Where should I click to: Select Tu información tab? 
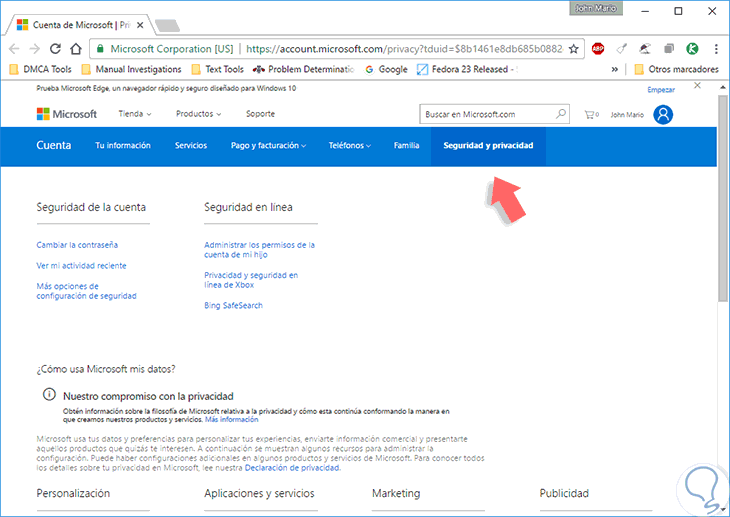coord(123,145)
